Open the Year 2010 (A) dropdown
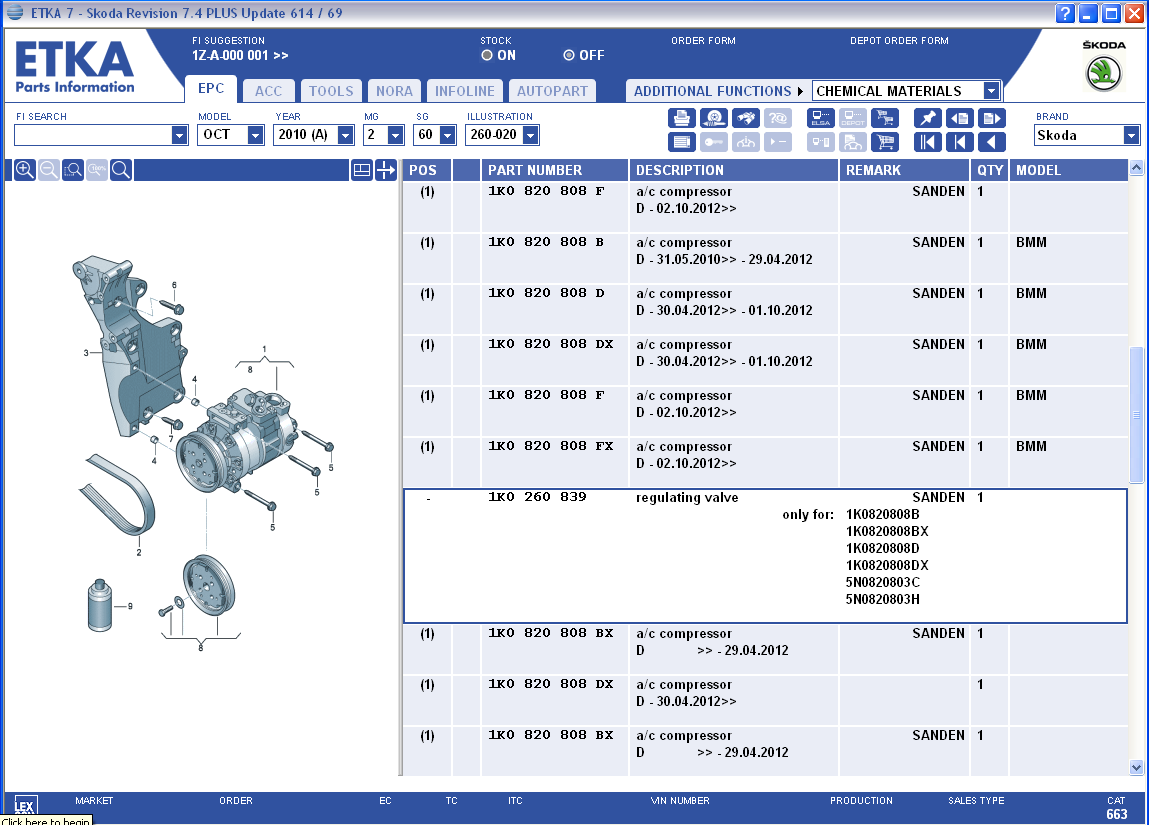 click(345, 135)
